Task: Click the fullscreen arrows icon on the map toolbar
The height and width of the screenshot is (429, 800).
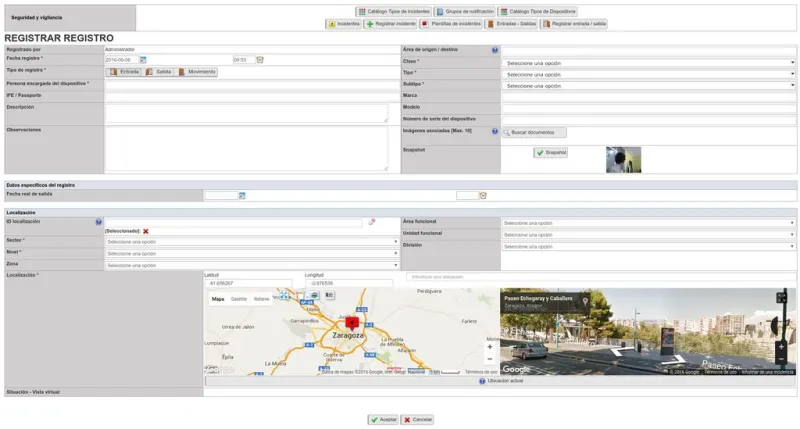Action: (x=284, y=295)
